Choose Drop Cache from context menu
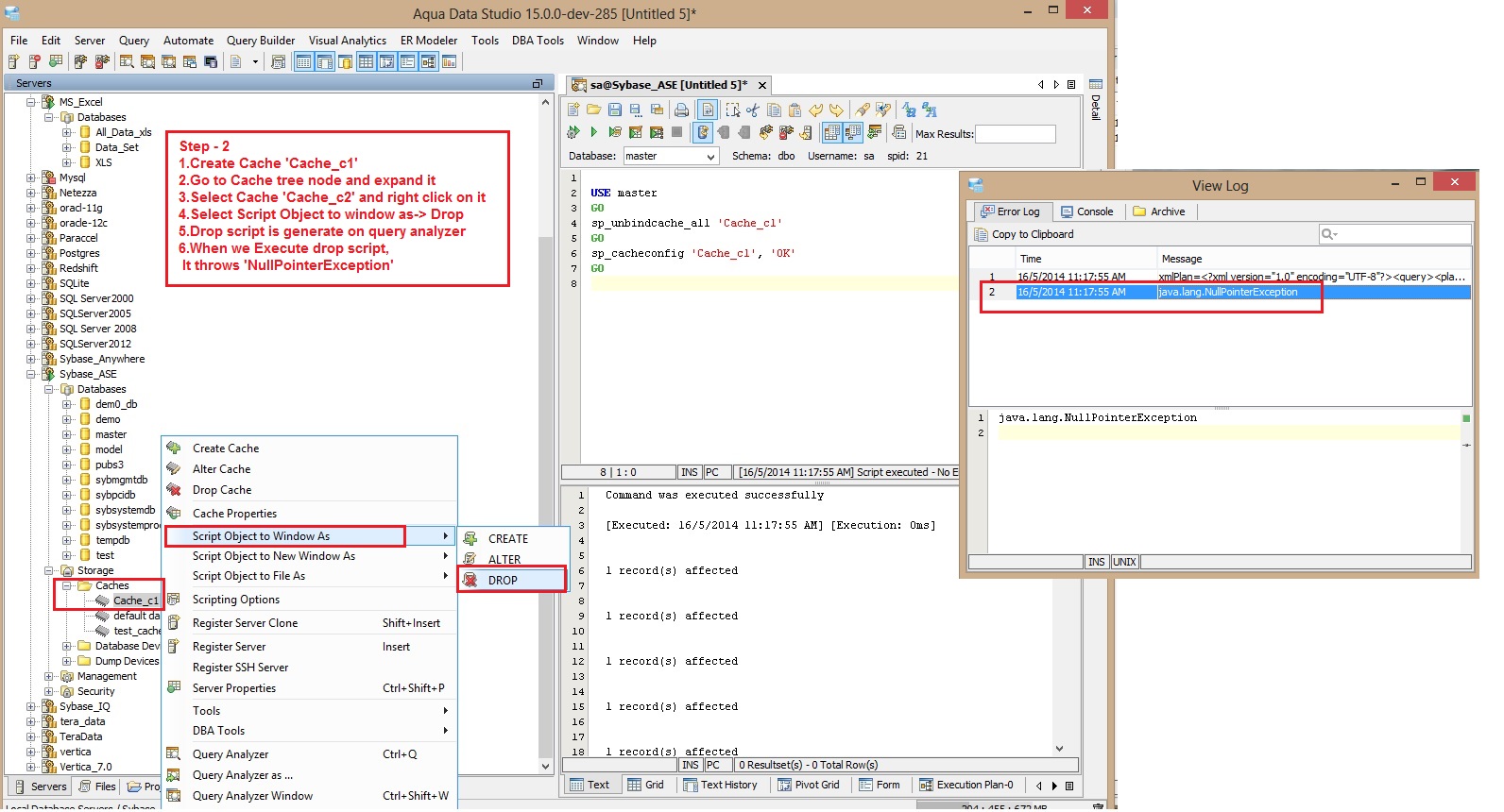 222,490
